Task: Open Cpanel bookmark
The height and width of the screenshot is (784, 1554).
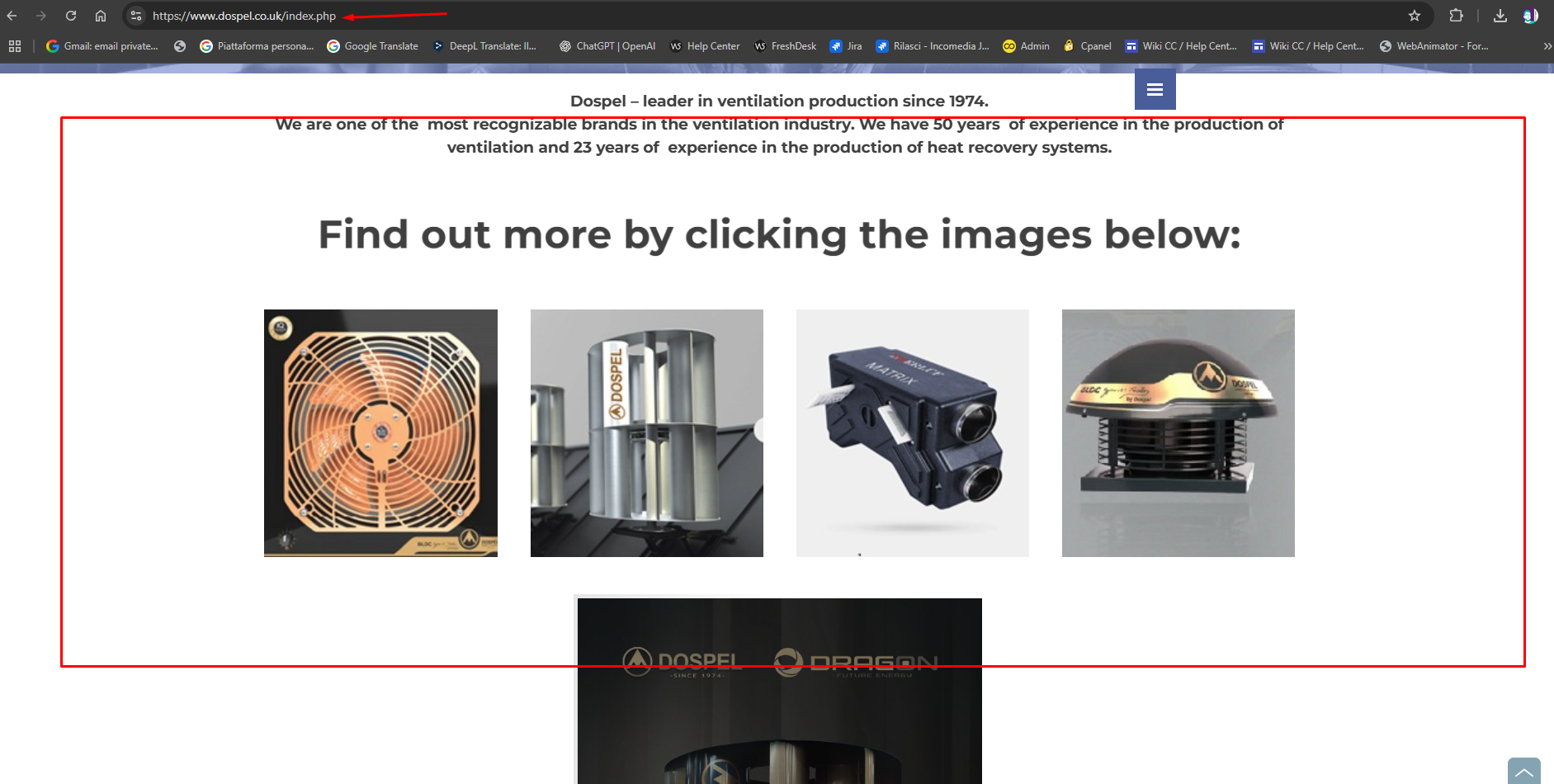Action: 1088,46
